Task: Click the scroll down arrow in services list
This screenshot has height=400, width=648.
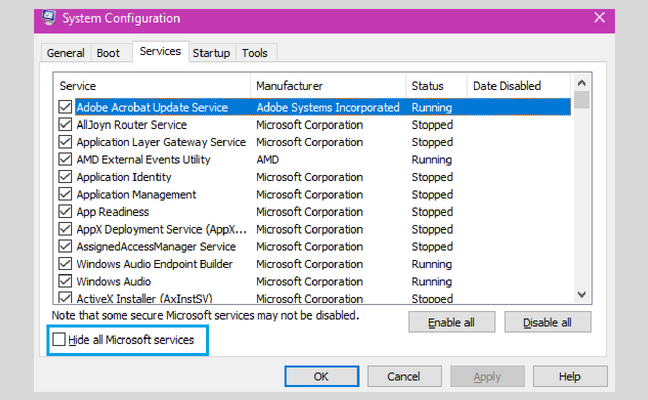Action: [x=581, y=295]
